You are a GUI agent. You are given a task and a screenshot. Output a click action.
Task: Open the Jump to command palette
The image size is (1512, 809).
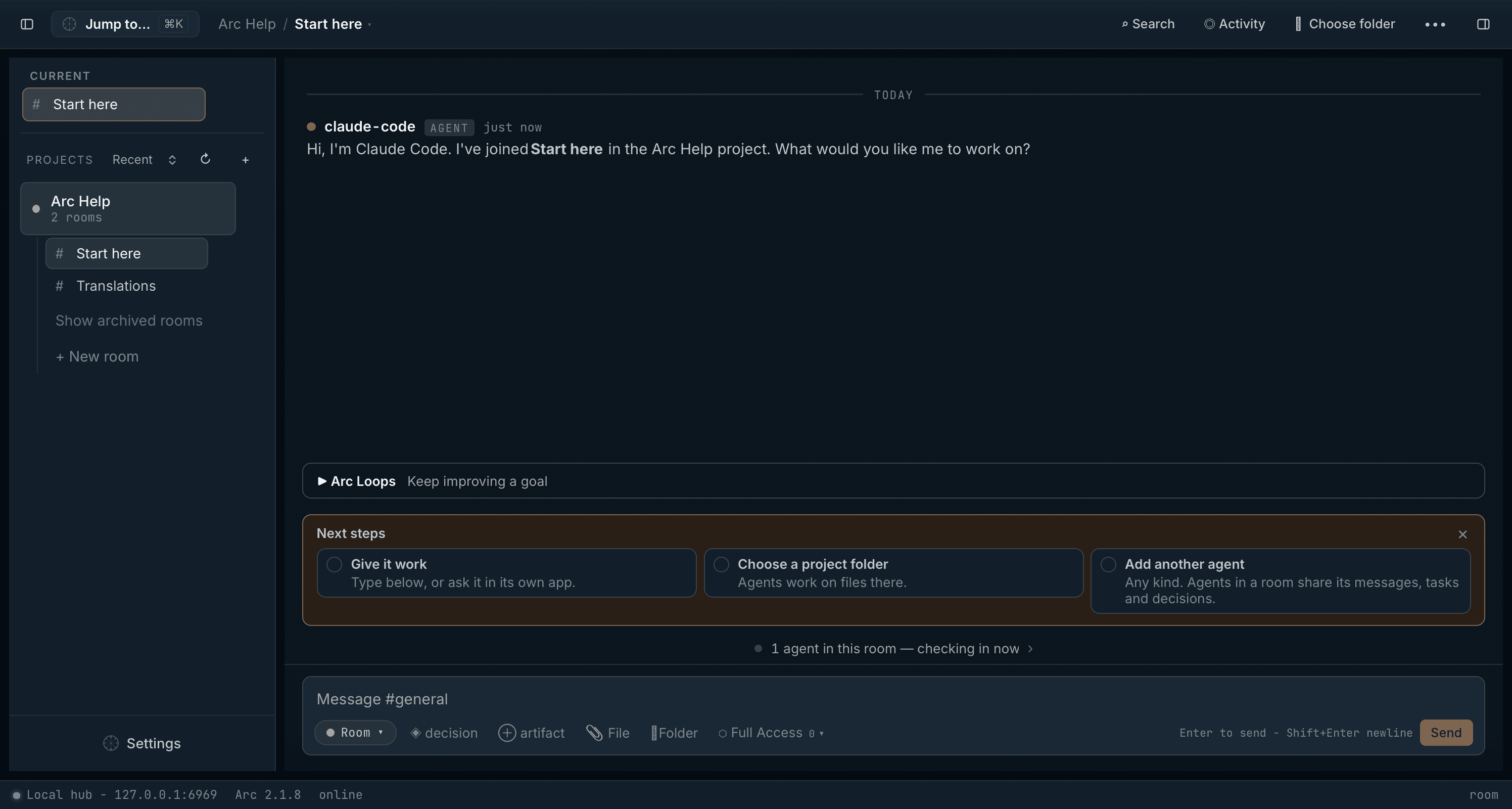(125, 24)
